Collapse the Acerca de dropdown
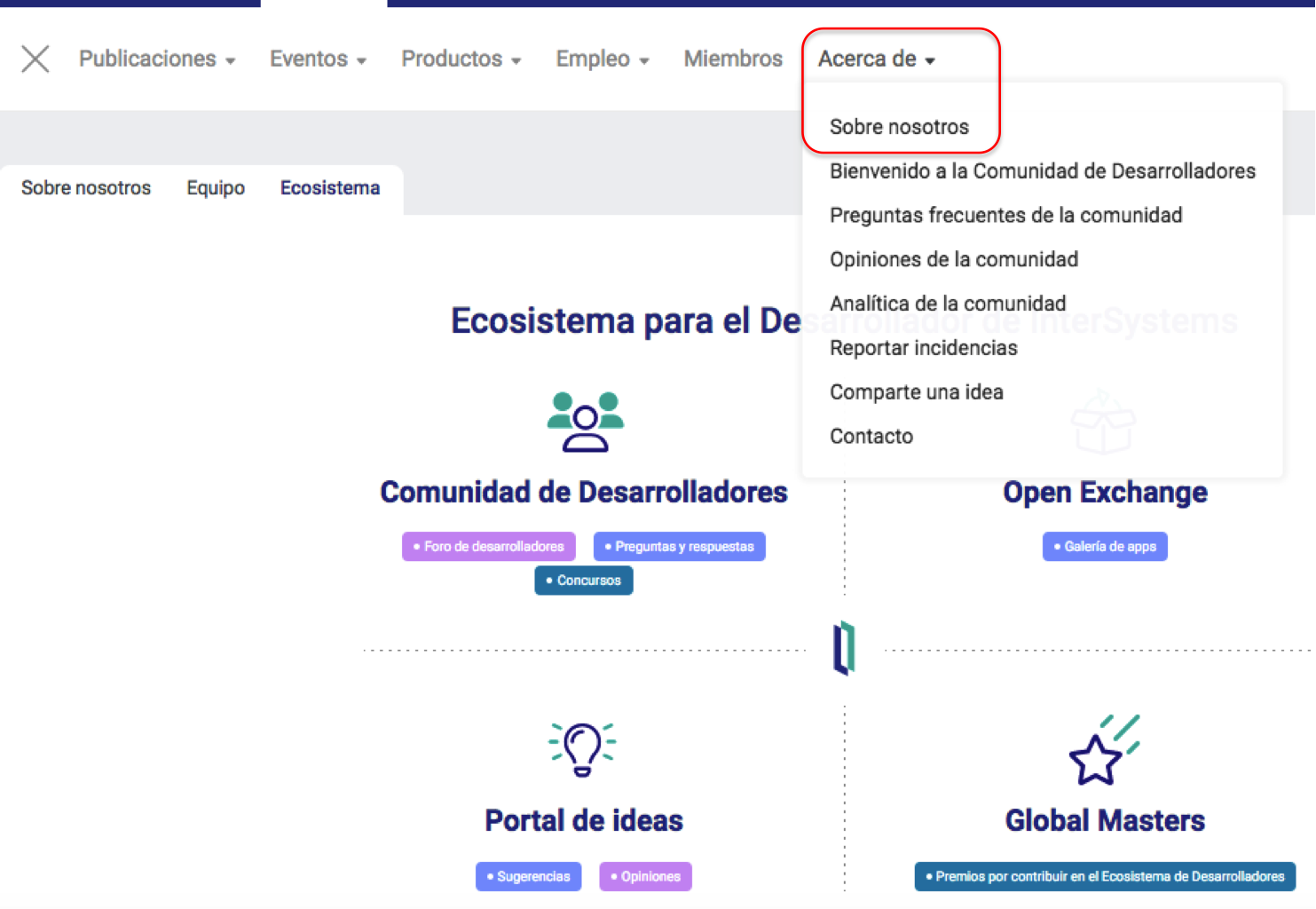Image resolution: width=1316 pixels, height=909 pixels. click(876, 59)
